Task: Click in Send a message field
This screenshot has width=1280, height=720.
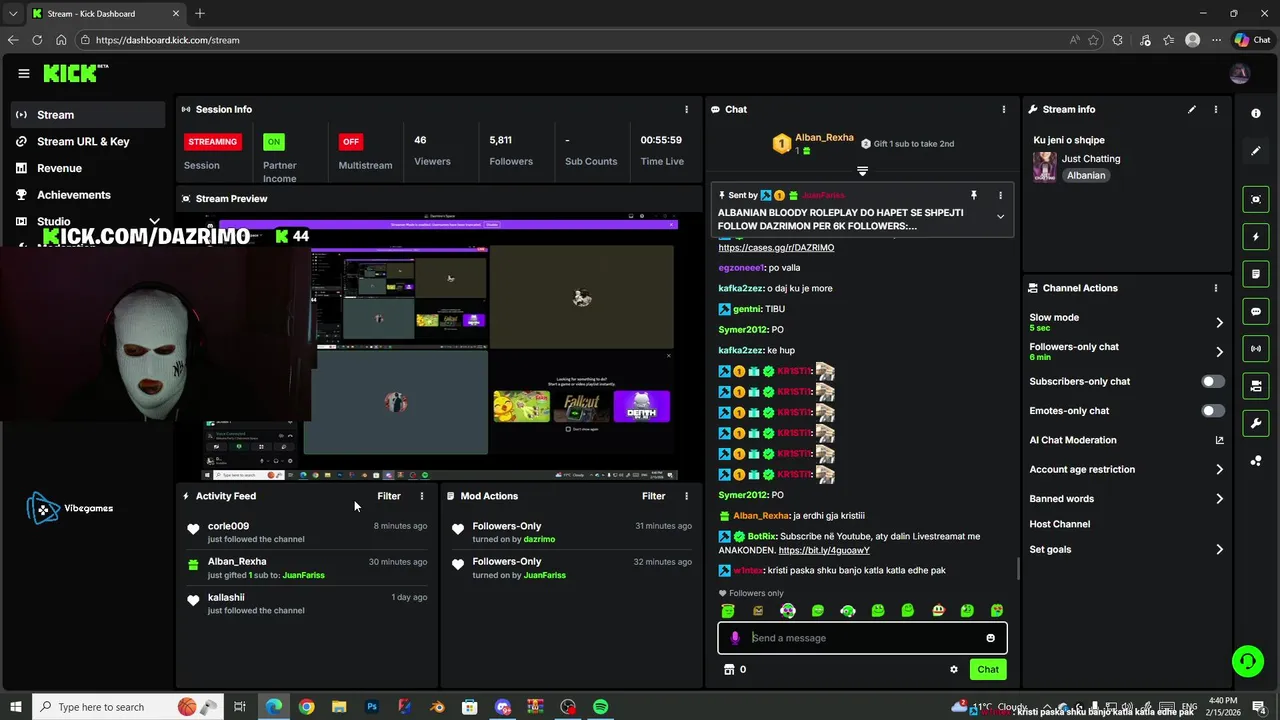Action: coord(862,638)
